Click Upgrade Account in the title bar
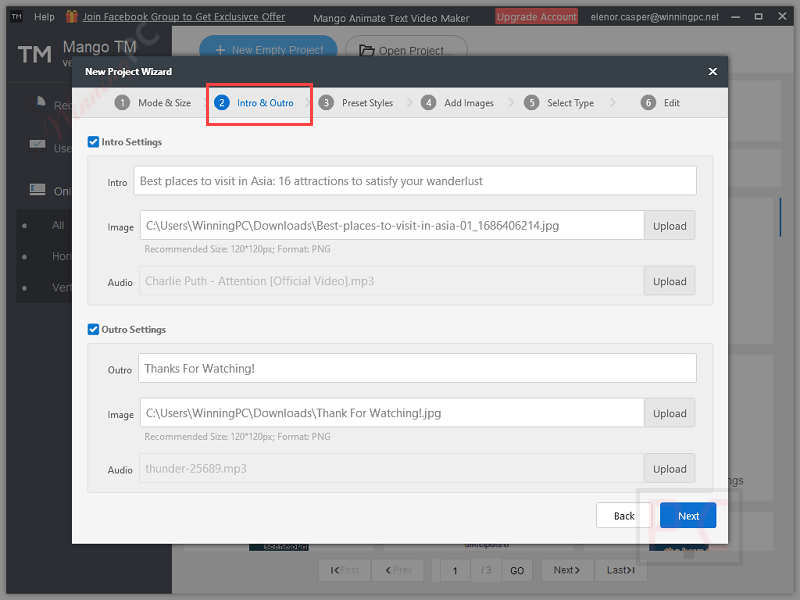 coord(536,17)
